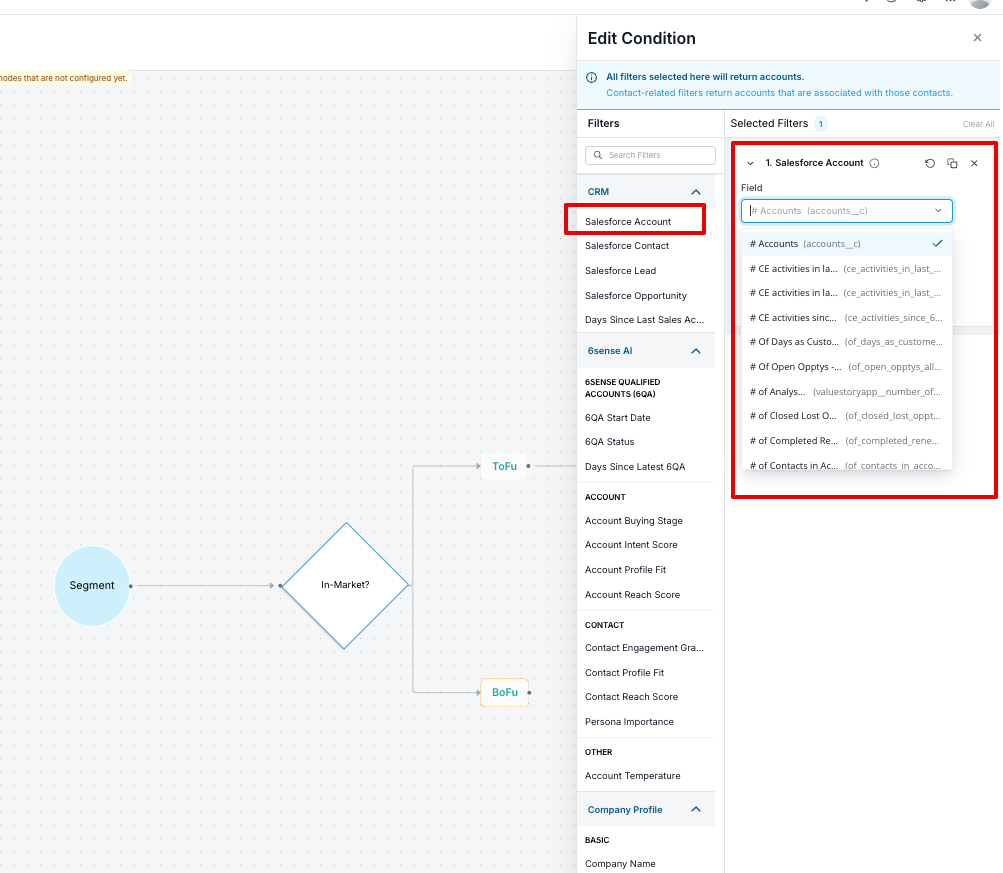Pick the Account Buying Stage filter
The height and width of the screenshot is (873, 1003).
(633, 521)
